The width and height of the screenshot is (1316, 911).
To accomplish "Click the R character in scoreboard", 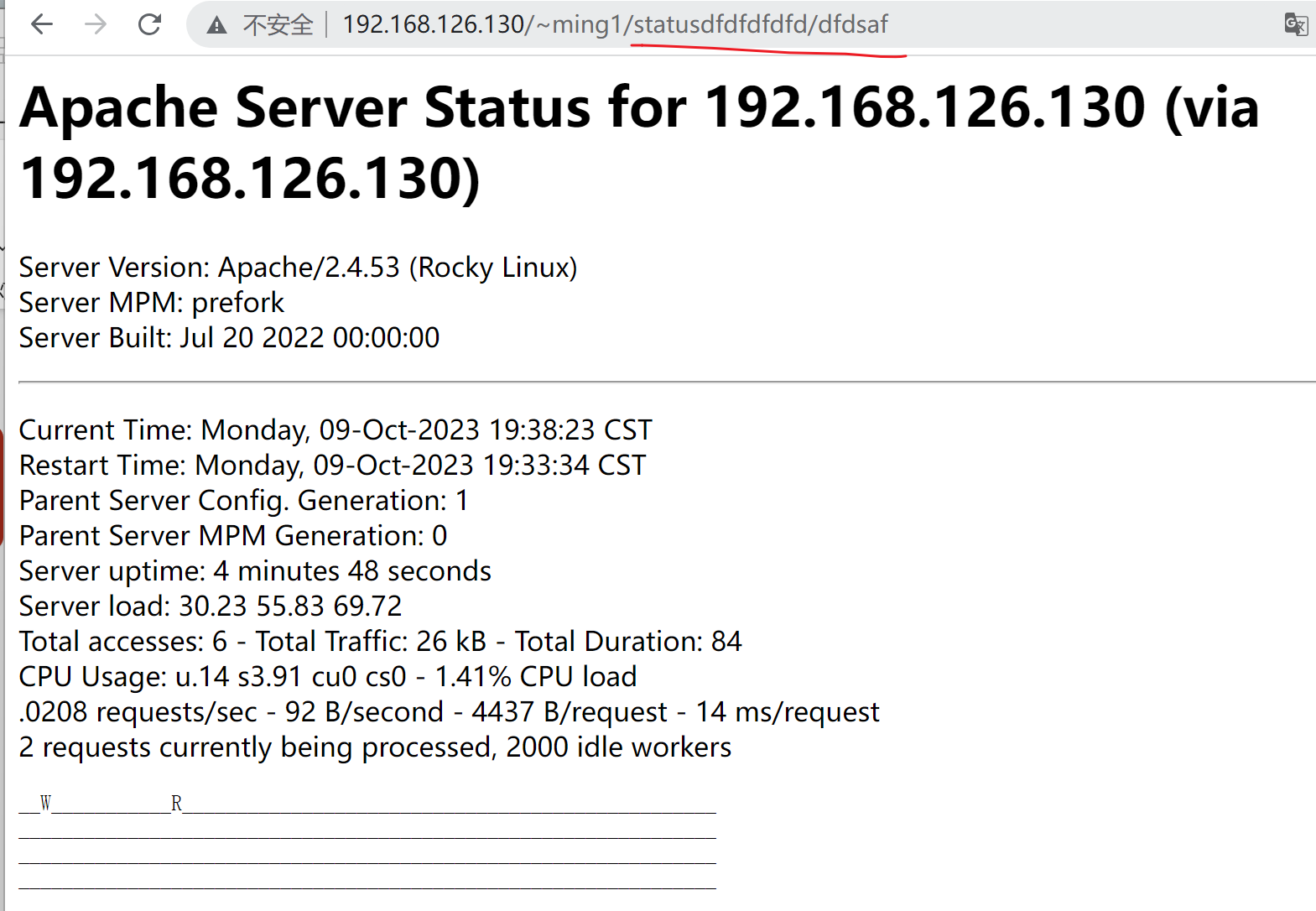I will coord(176,804).
